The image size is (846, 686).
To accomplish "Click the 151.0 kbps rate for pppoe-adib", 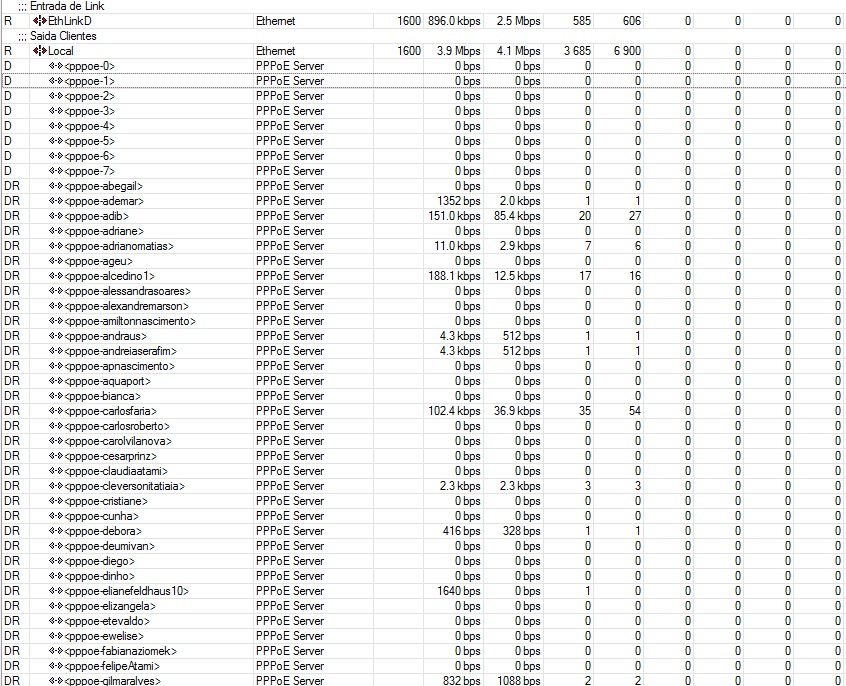I will point(454,216).
